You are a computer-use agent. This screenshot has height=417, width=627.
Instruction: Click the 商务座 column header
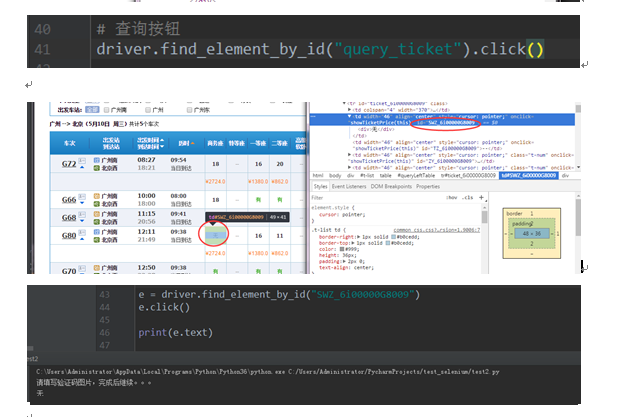tap(215, 143)
